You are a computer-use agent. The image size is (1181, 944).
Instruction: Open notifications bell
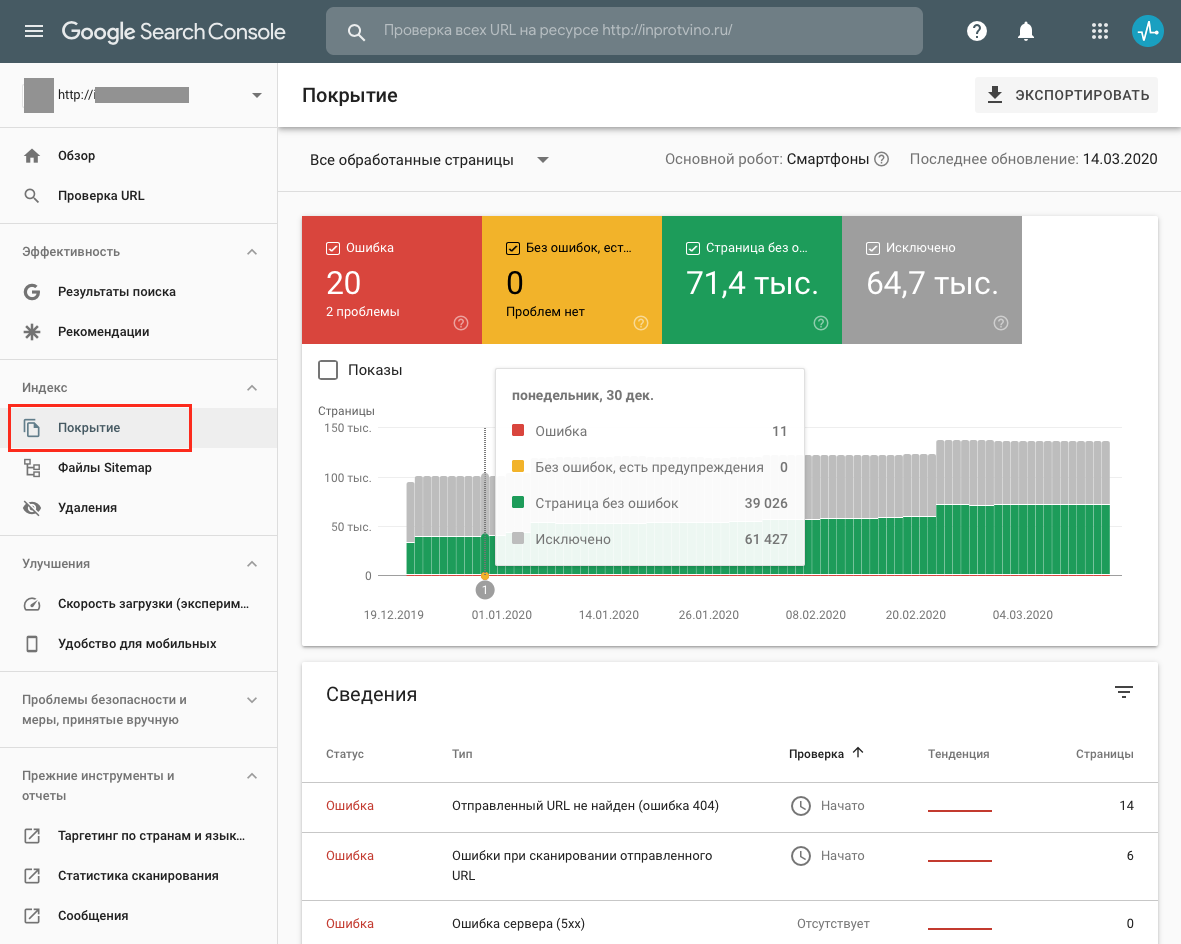[1026, 31]
